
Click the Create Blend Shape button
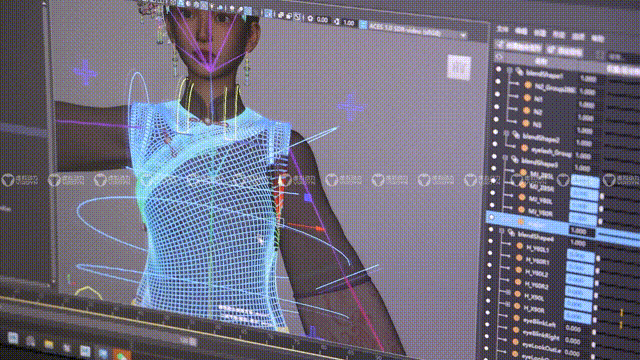518,47
